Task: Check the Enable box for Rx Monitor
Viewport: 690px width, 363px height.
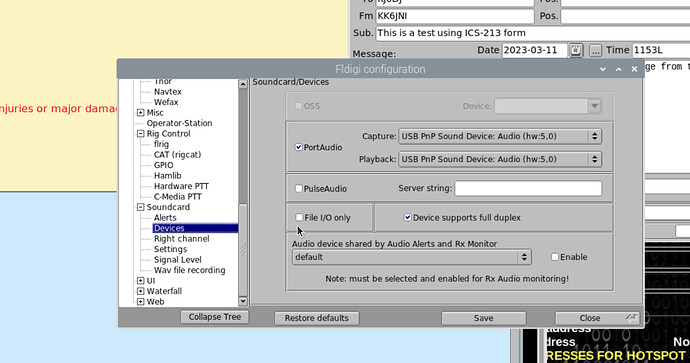Action: click(555, 257)
